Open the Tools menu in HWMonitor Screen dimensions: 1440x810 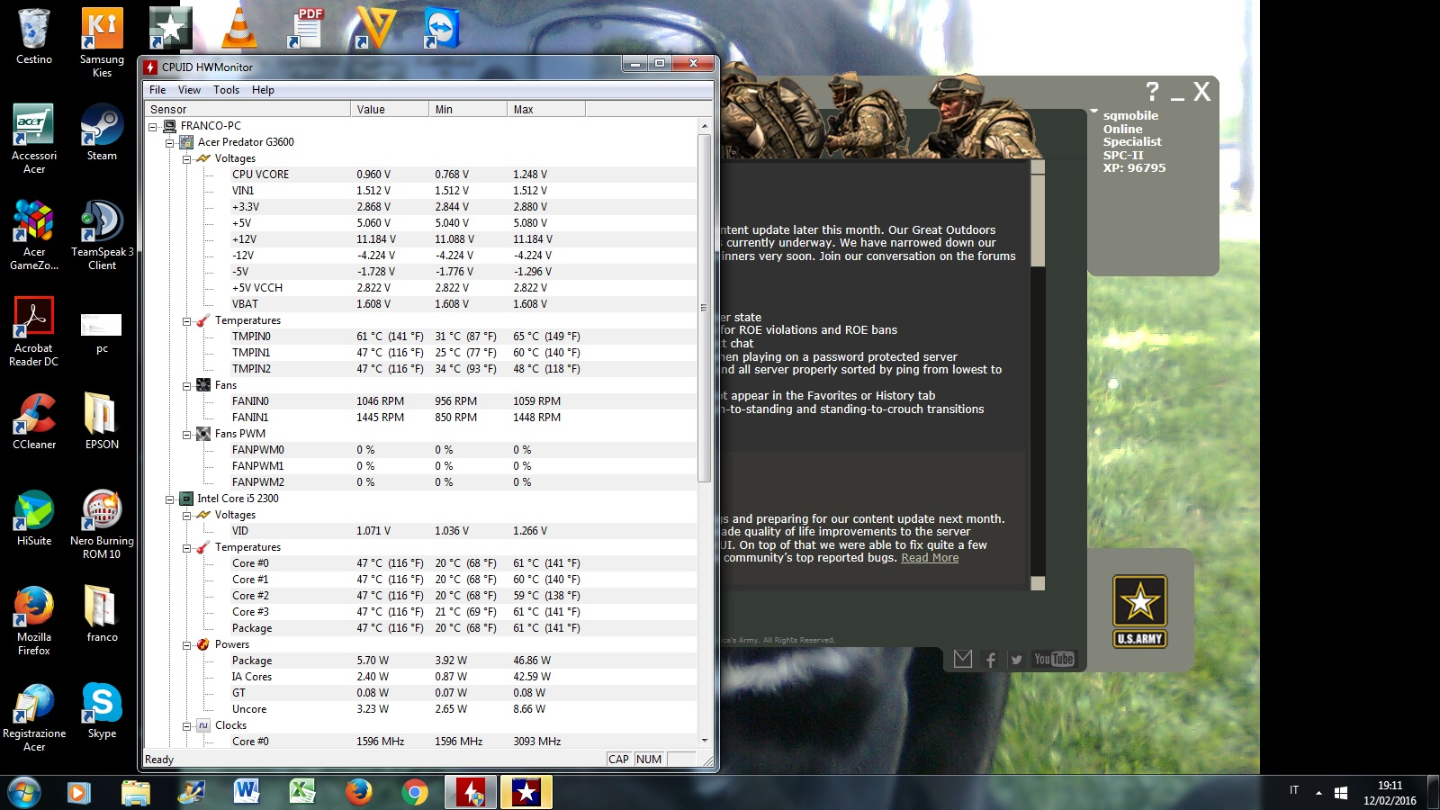(226, 90)
